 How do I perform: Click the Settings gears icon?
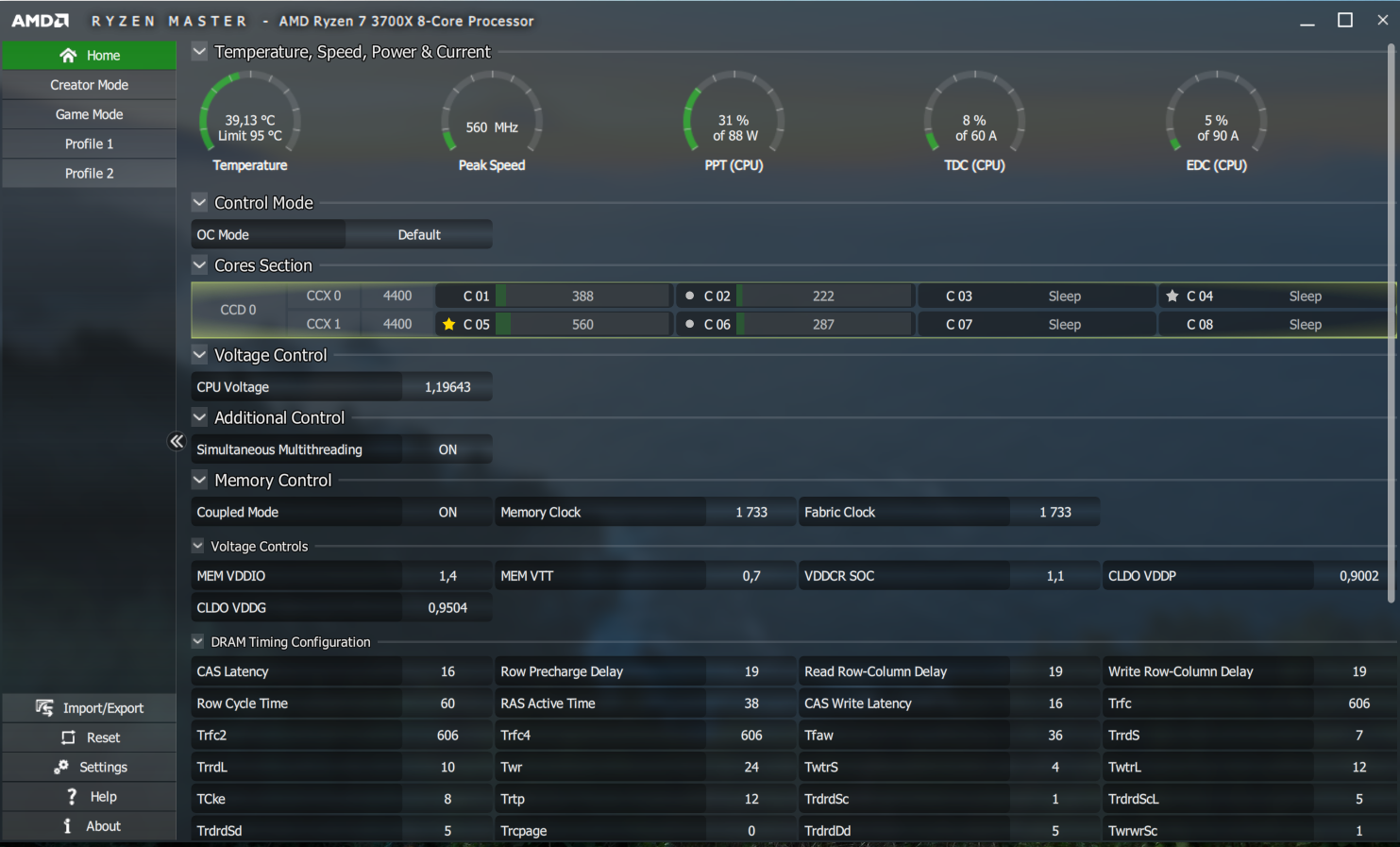61,767
